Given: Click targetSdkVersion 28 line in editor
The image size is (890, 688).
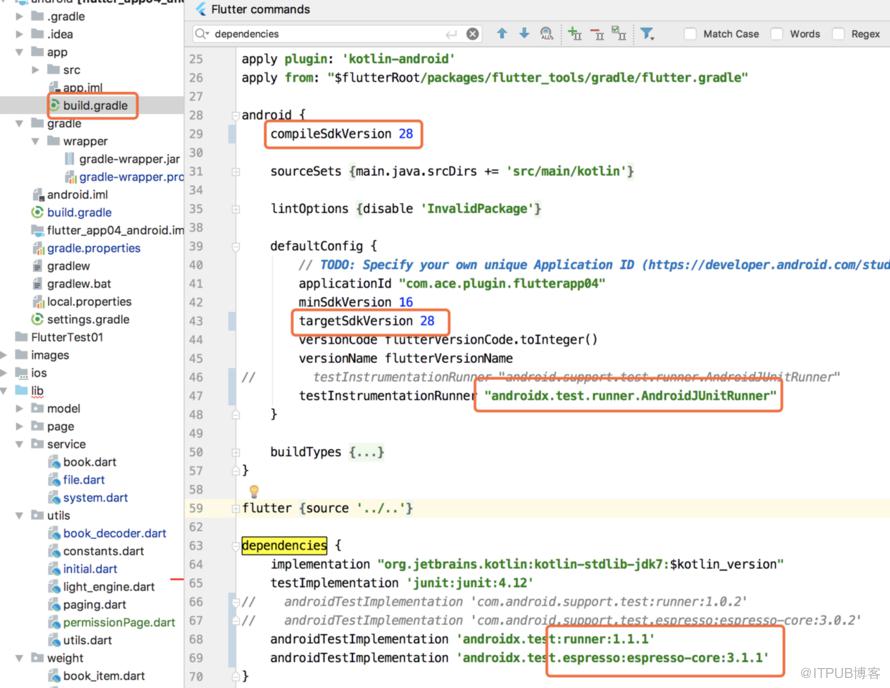Looking at the screenshot, I should 367,321.
